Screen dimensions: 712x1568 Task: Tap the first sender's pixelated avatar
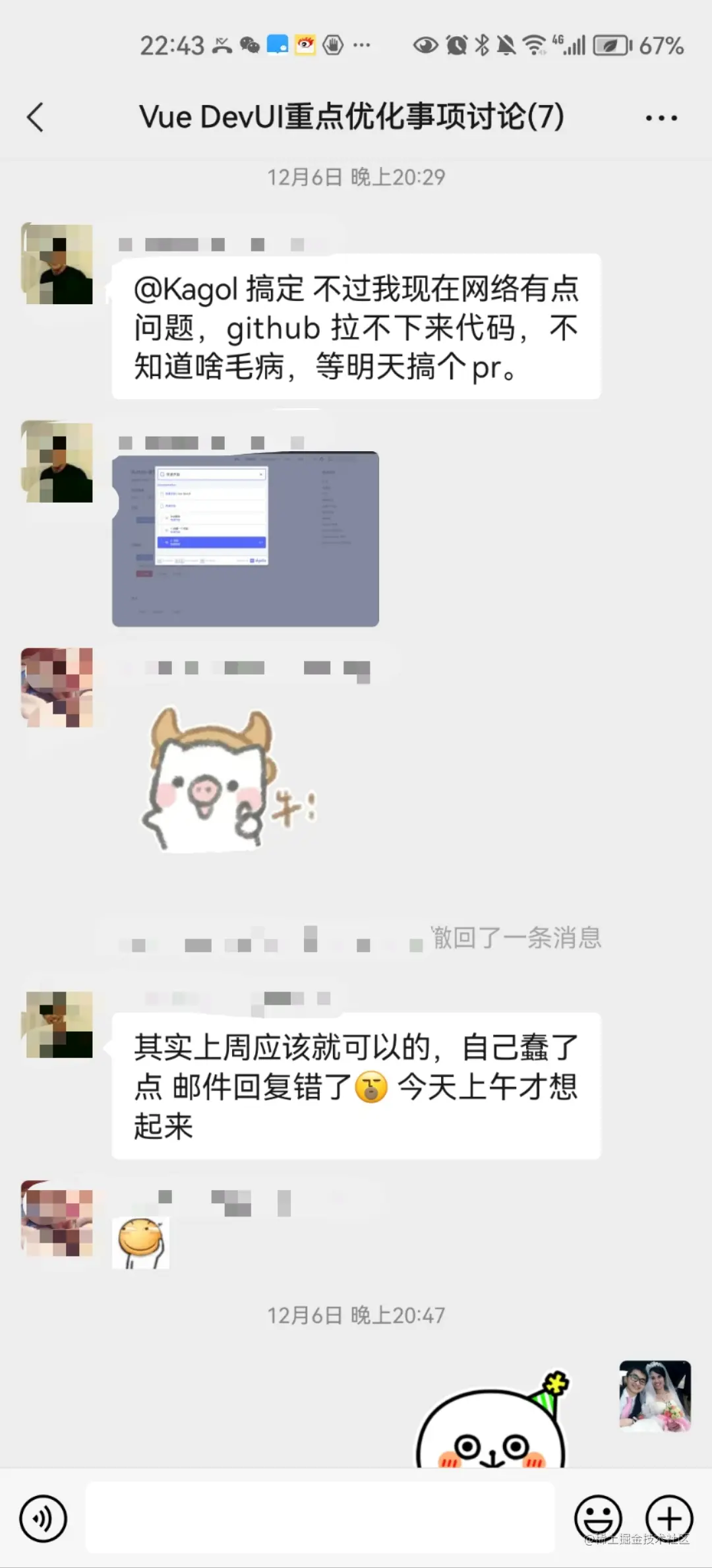tap(57, 264)
